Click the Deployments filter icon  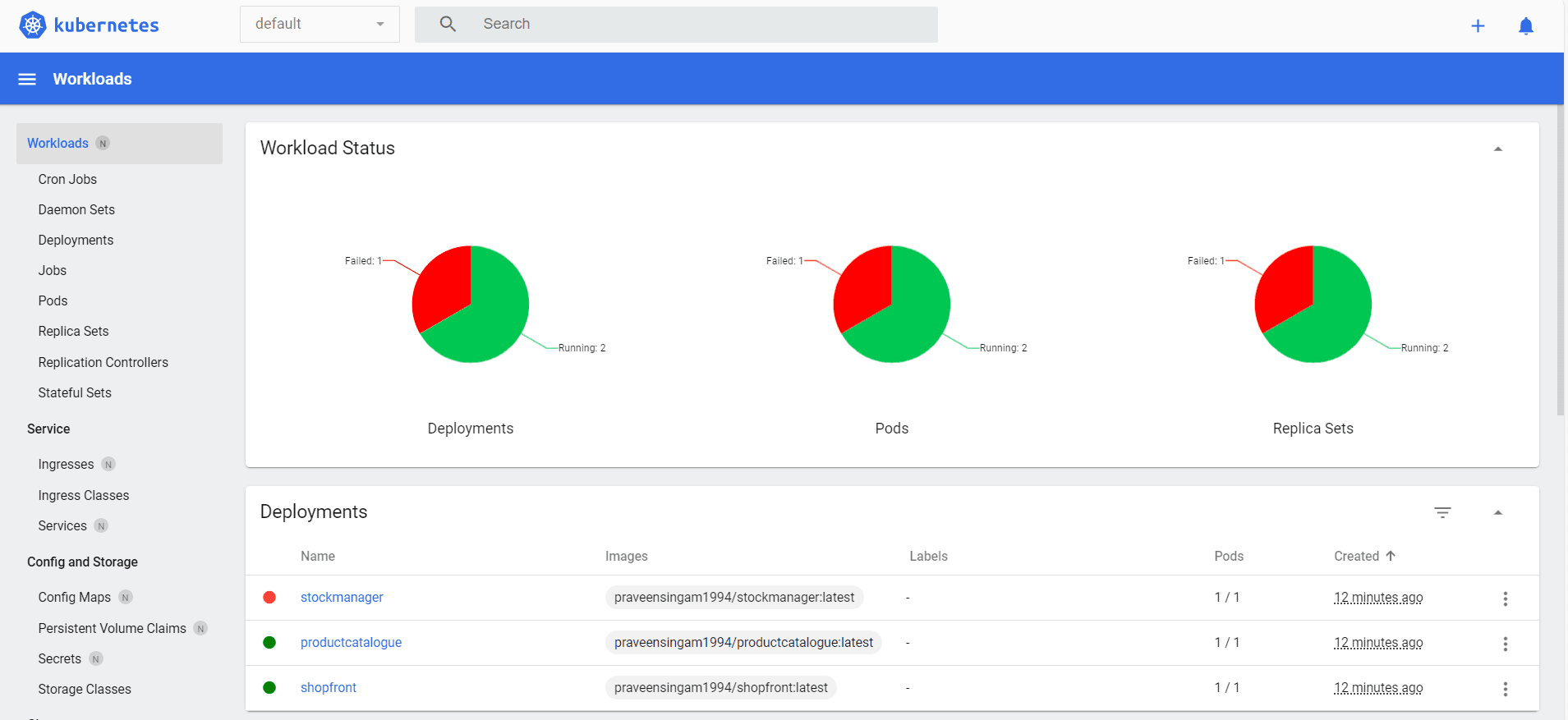pyautogui.click(x=1442, y=512)
